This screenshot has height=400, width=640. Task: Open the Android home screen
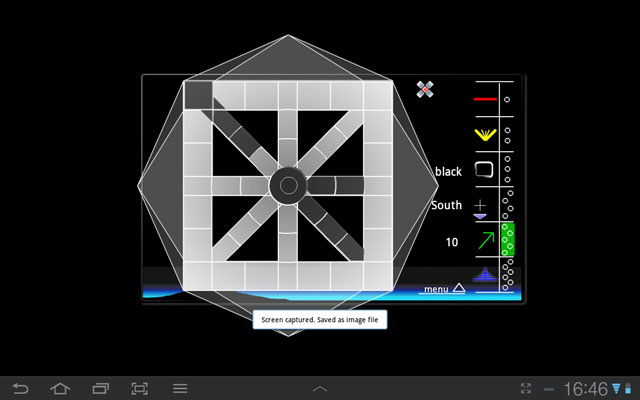click(60, 388)
